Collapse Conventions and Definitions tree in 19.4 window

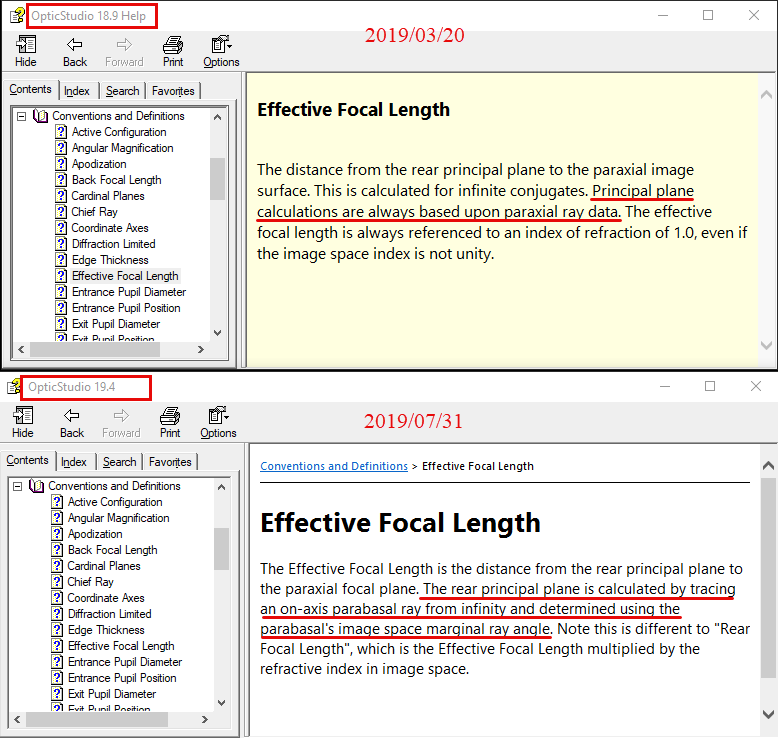(x=17, y=486)
